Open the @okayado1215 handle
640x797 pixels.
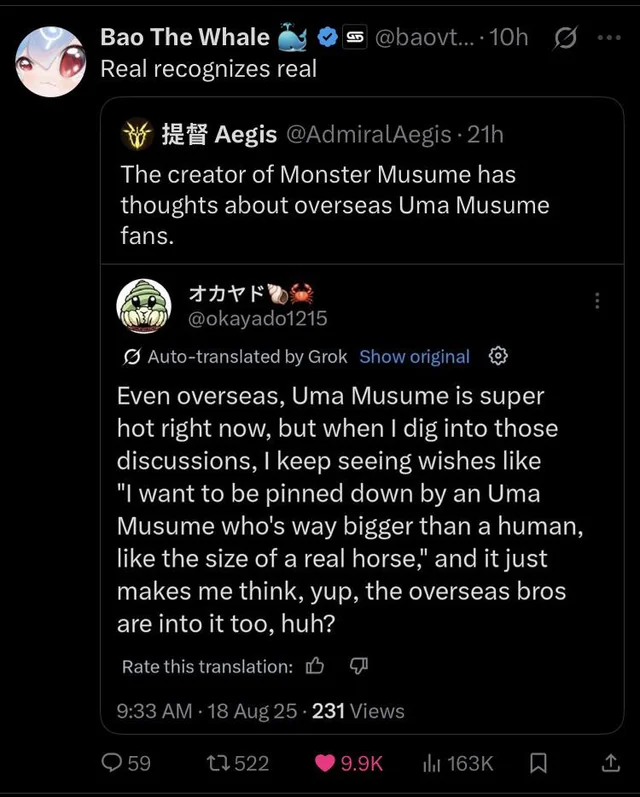point(257,318)
